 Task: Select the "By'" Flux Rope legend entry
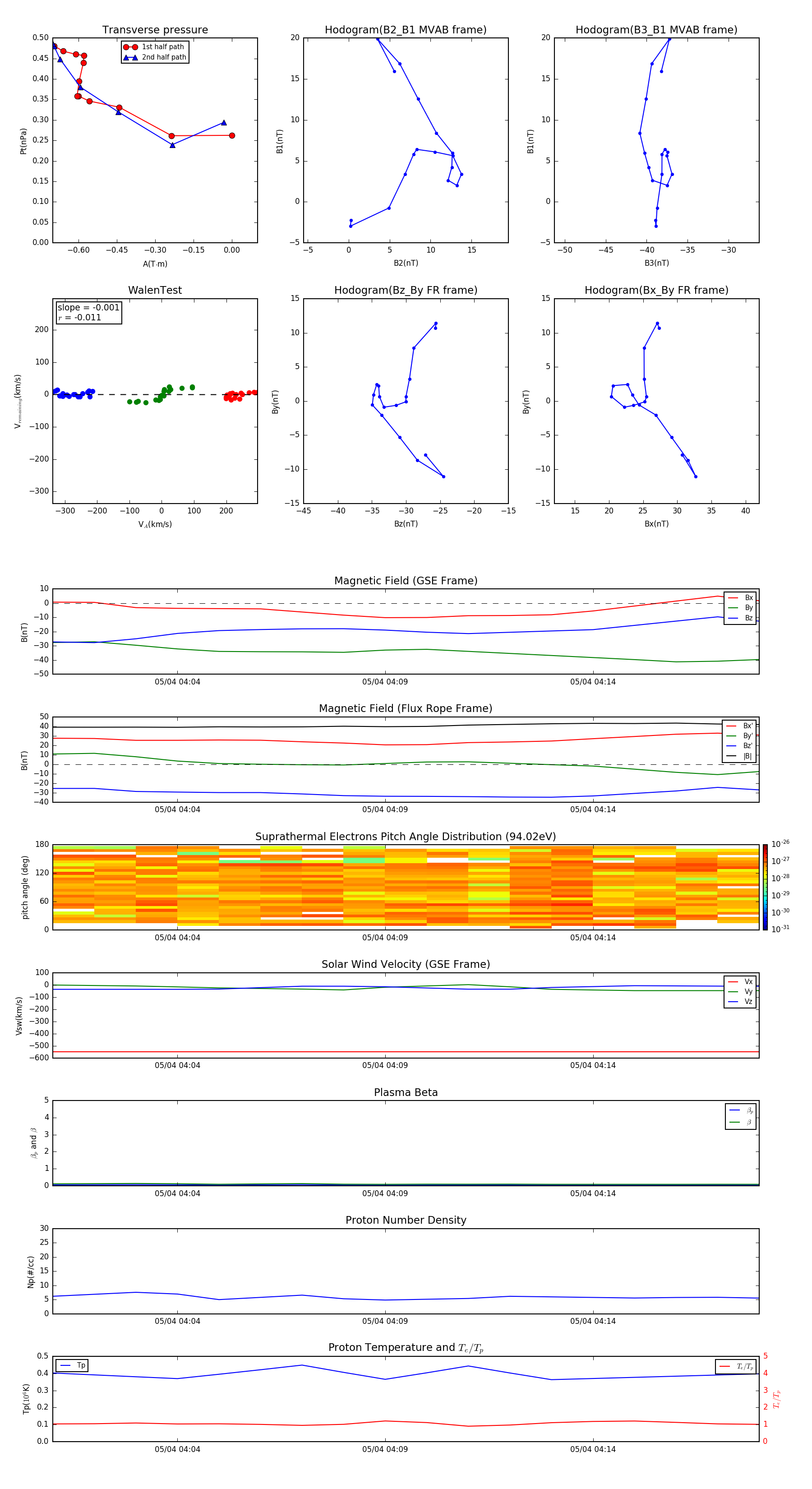[x=740, y=736]
